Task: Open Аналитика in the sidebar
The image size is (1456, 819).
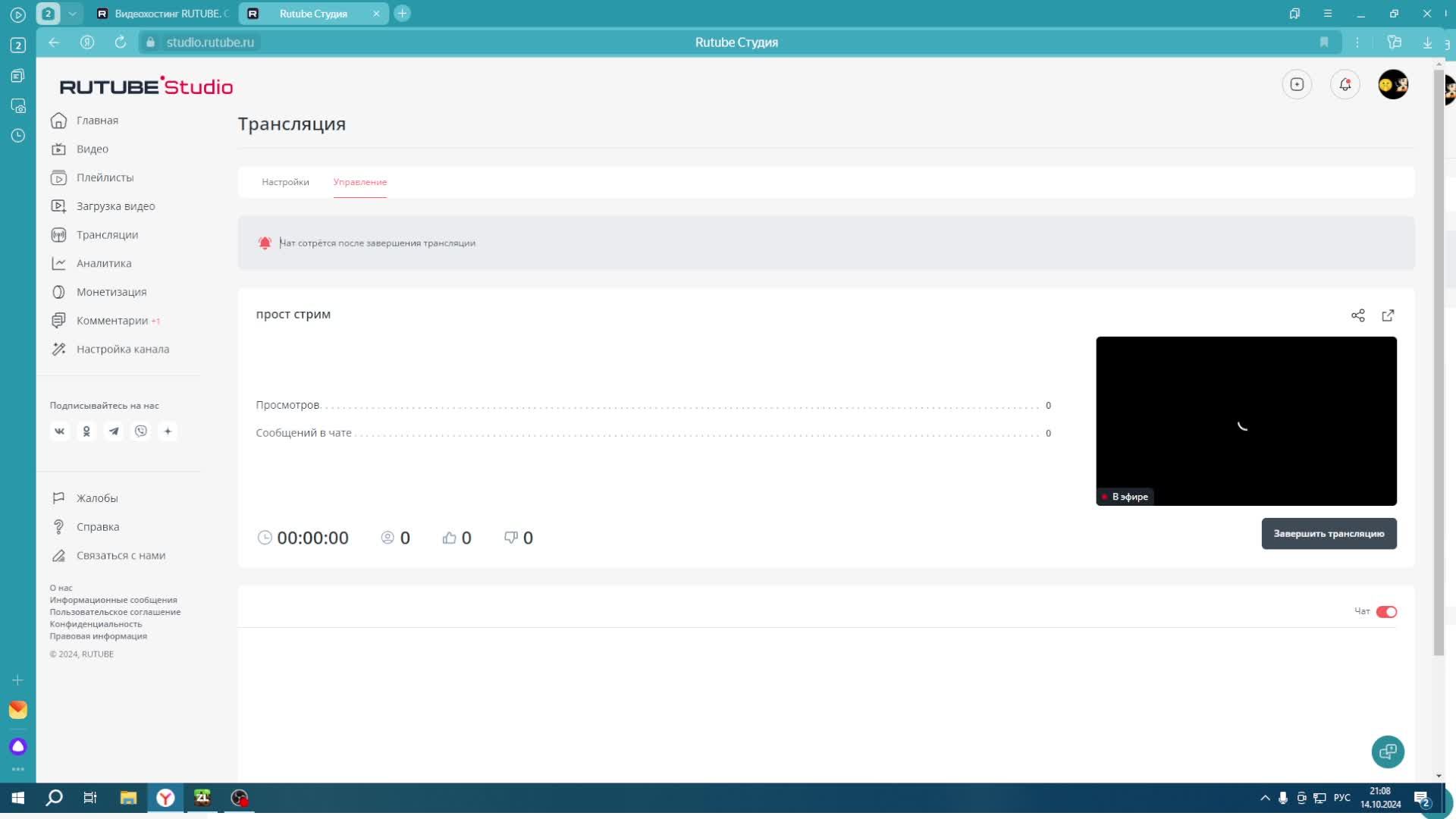Action: pos(104,264)
